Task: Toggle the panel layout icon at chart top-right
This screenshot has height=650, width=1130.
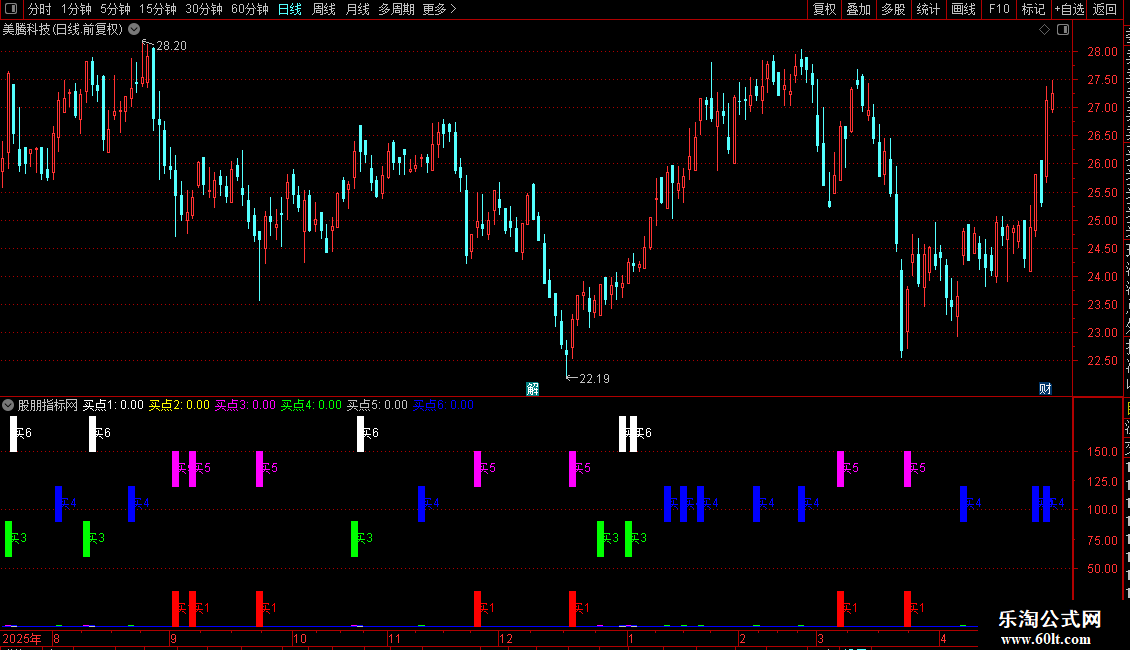Action: tap(1063, 30)
